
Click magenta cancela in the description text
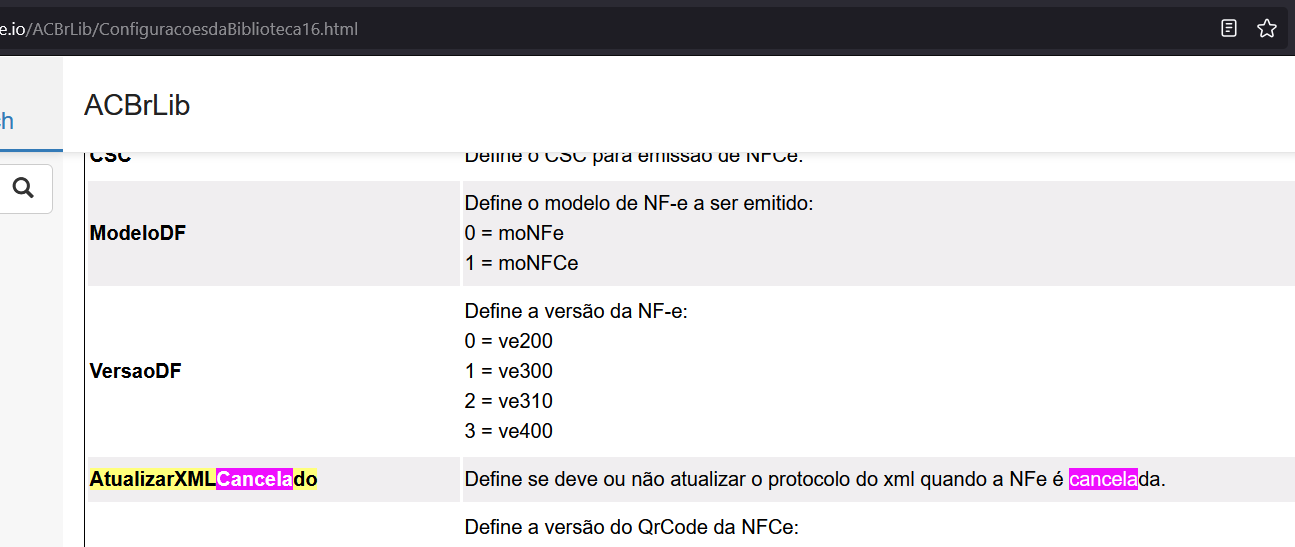[x=1103, y=479]
